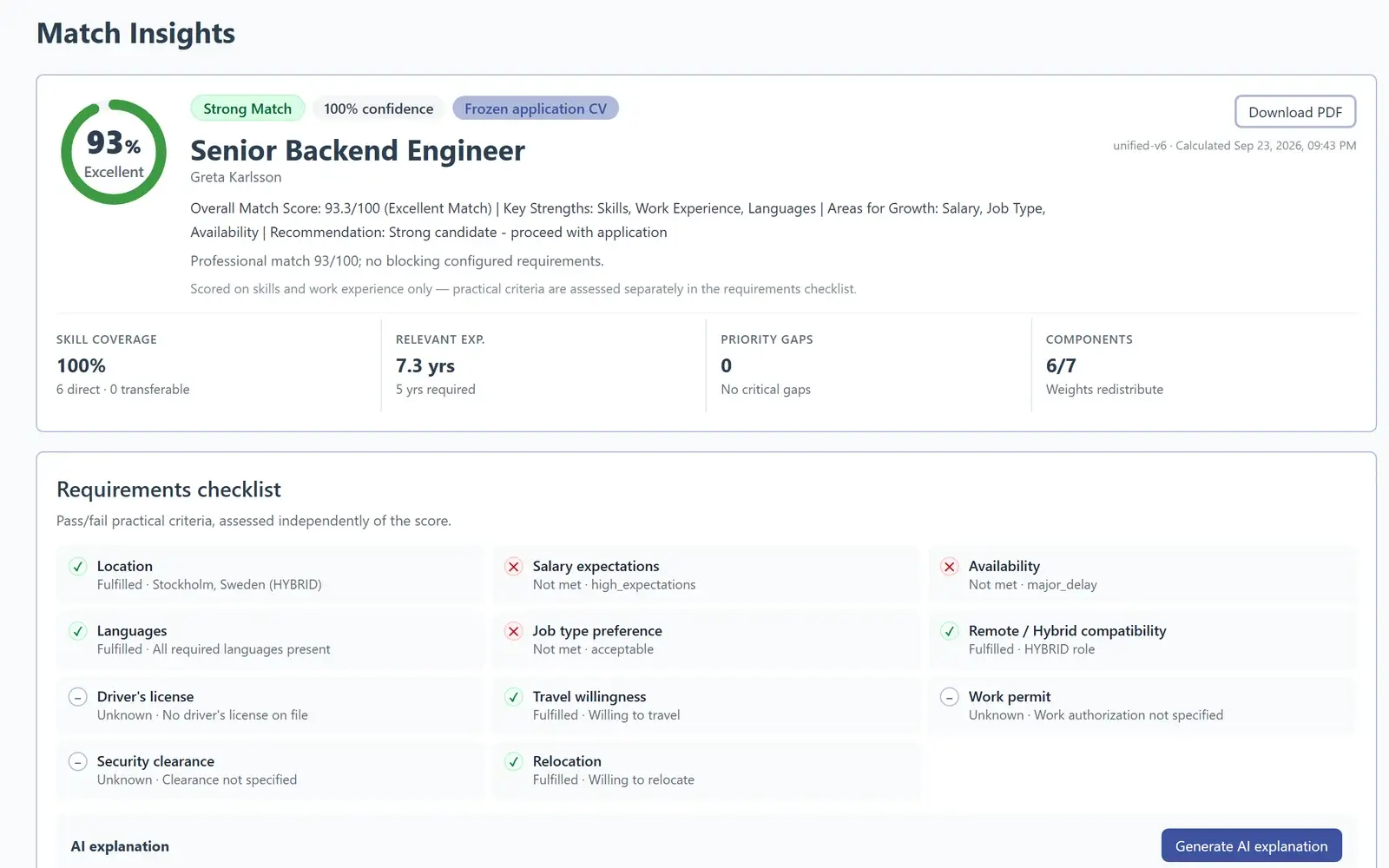Click 'Fulfilled · Willing to relocate' text

point(614,780)
